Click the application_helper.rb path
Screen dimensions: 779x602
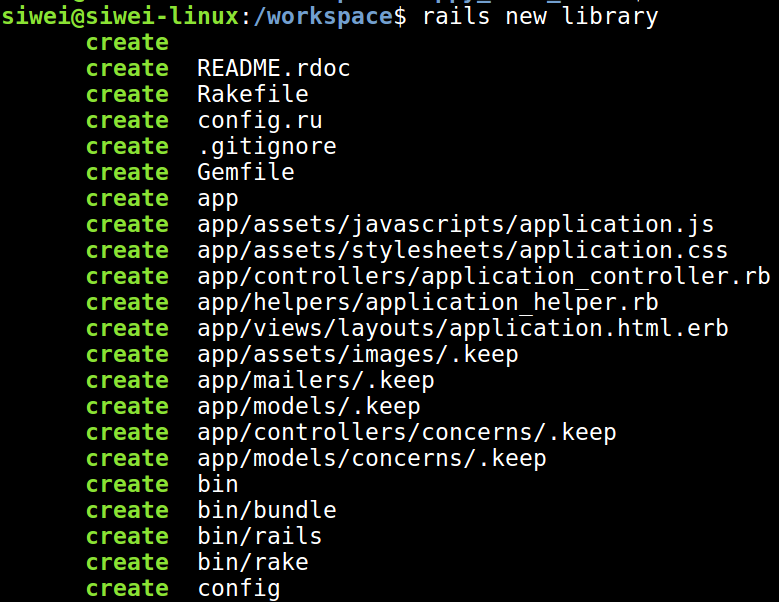pyautogui.click(x=428, y=303)
